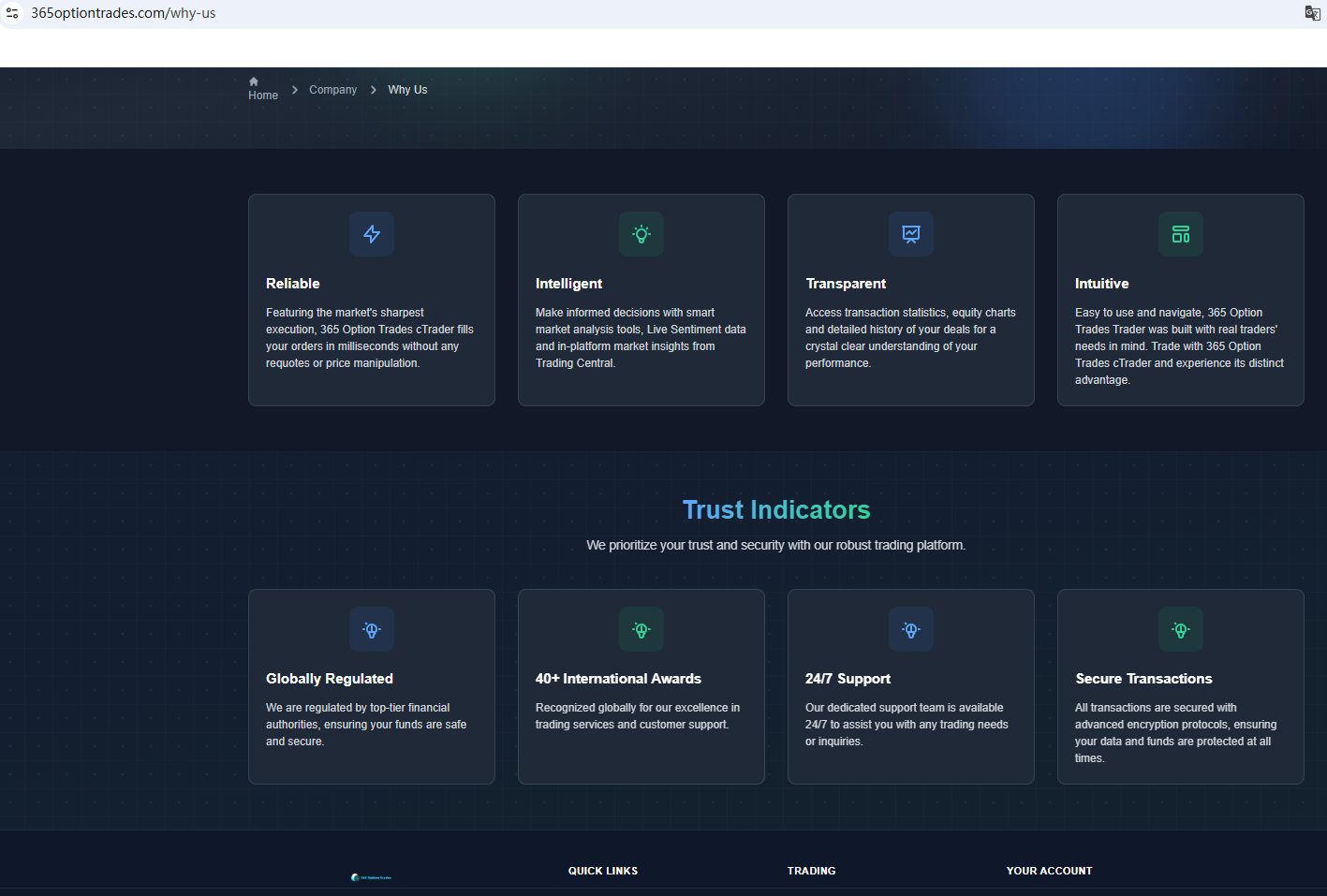1327x896 pixels.
Task: Click the Quick Links footer heading
Action: click(x=602, y=871)
